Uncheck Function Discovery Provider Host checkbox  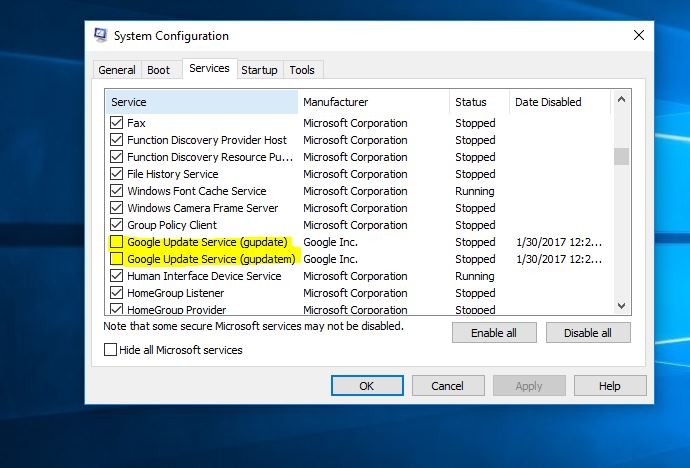(x=116, y=140)
